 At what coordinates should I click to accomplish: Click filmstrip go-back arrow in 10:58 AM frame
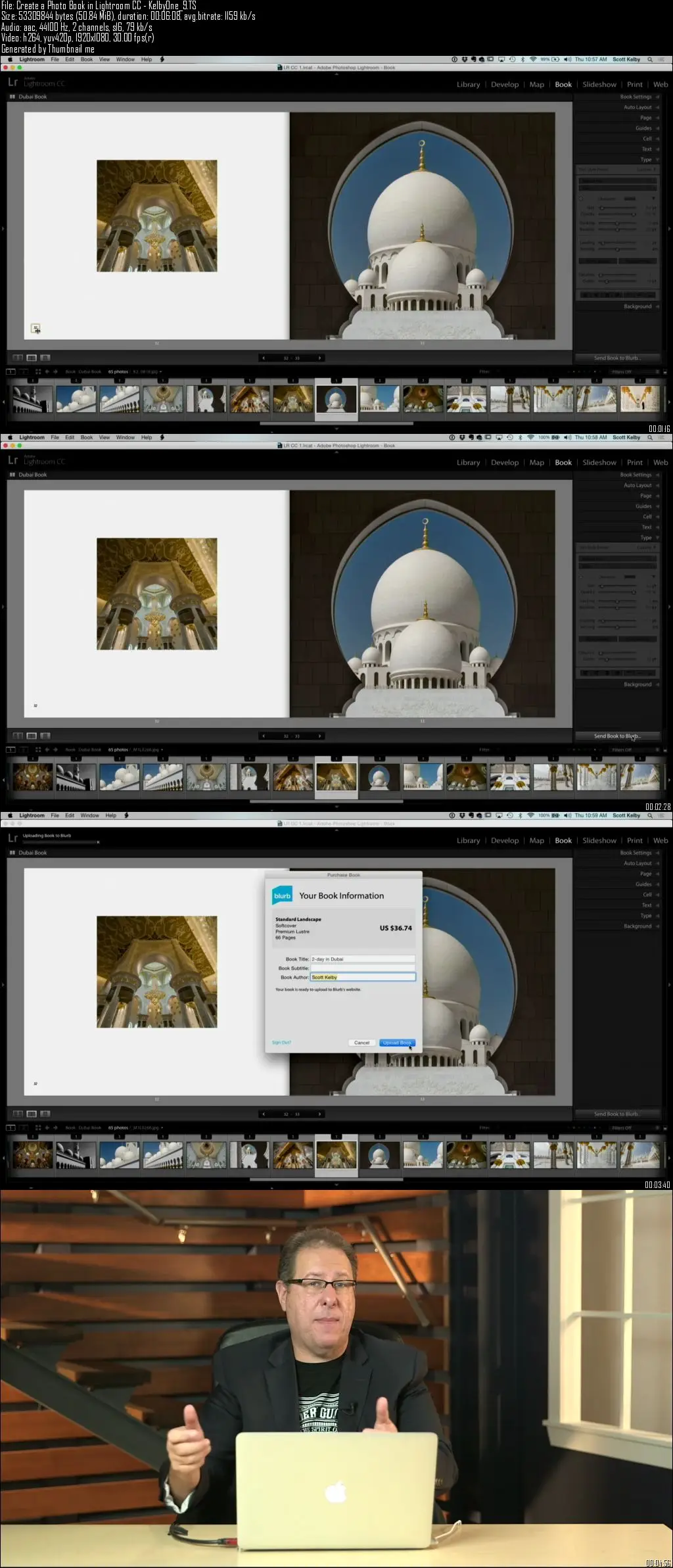pyautogui.click(x=47, y=749)
